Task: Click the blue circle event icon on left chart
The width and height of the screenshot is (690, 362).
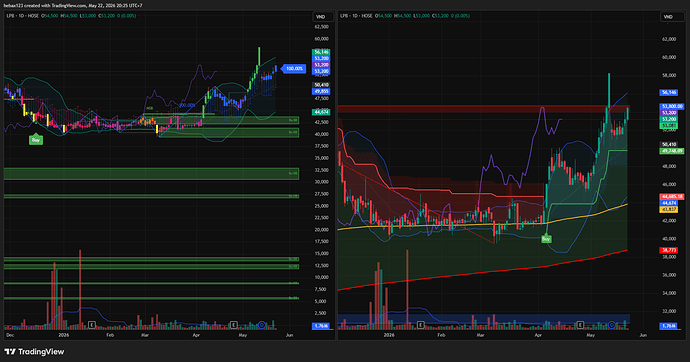Action: click(262, 325)
